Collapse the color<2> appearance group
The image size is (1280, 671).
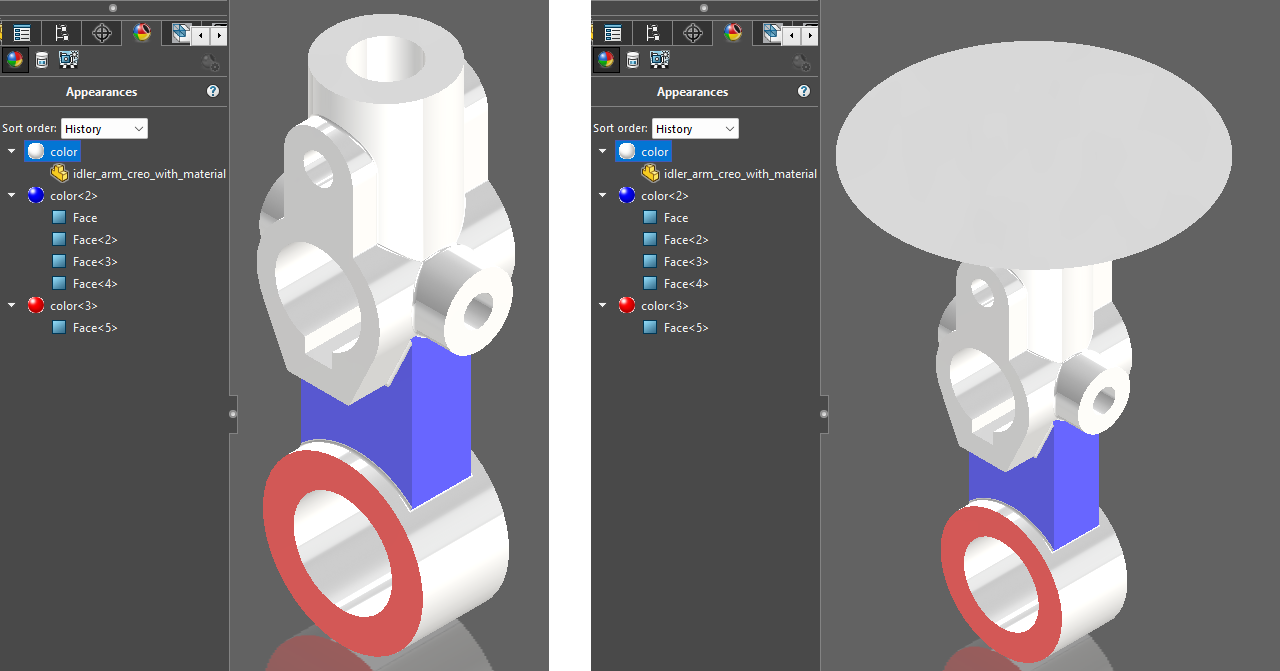[x=10, y=195]
